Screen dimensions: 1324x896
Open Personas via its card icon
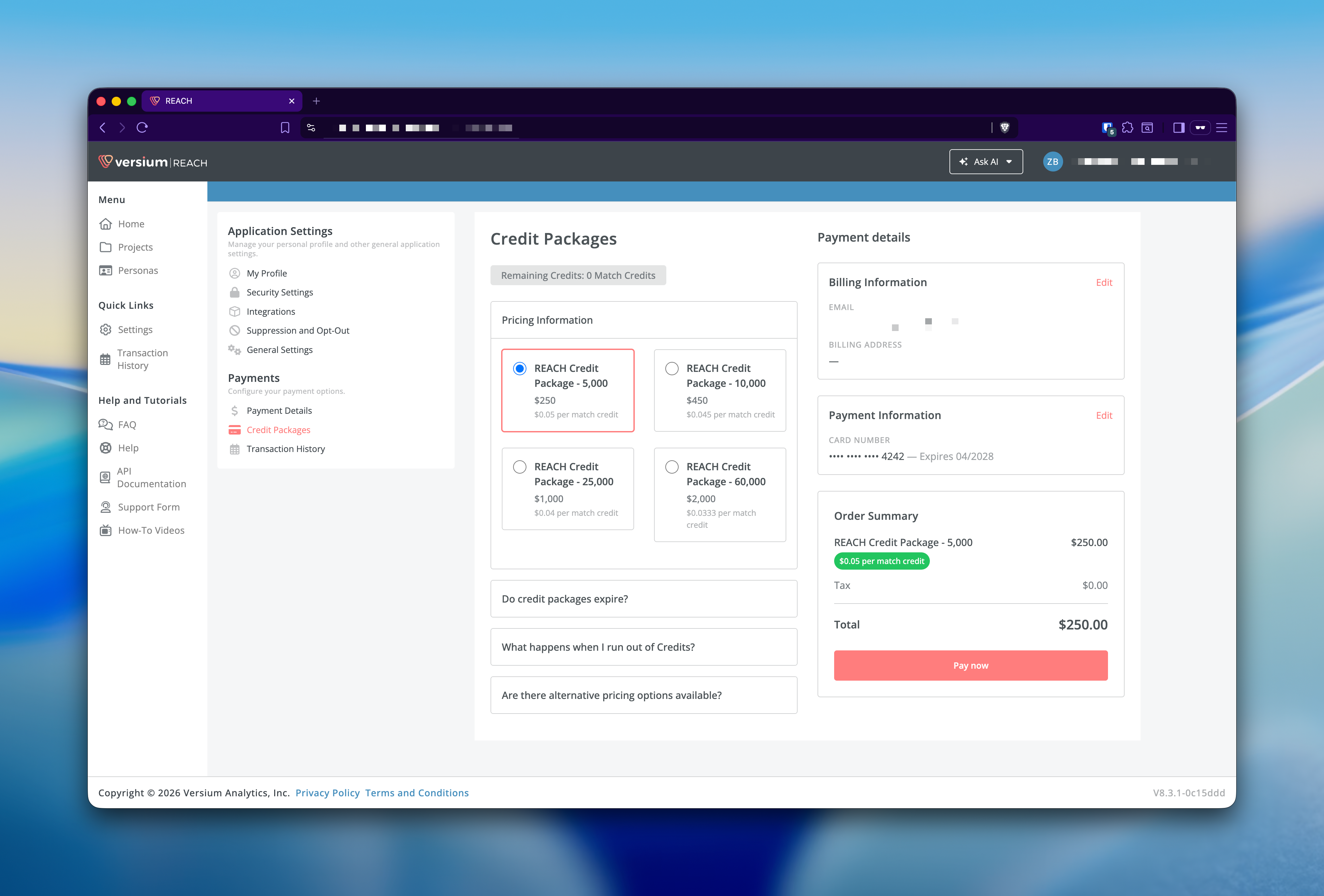105,271
